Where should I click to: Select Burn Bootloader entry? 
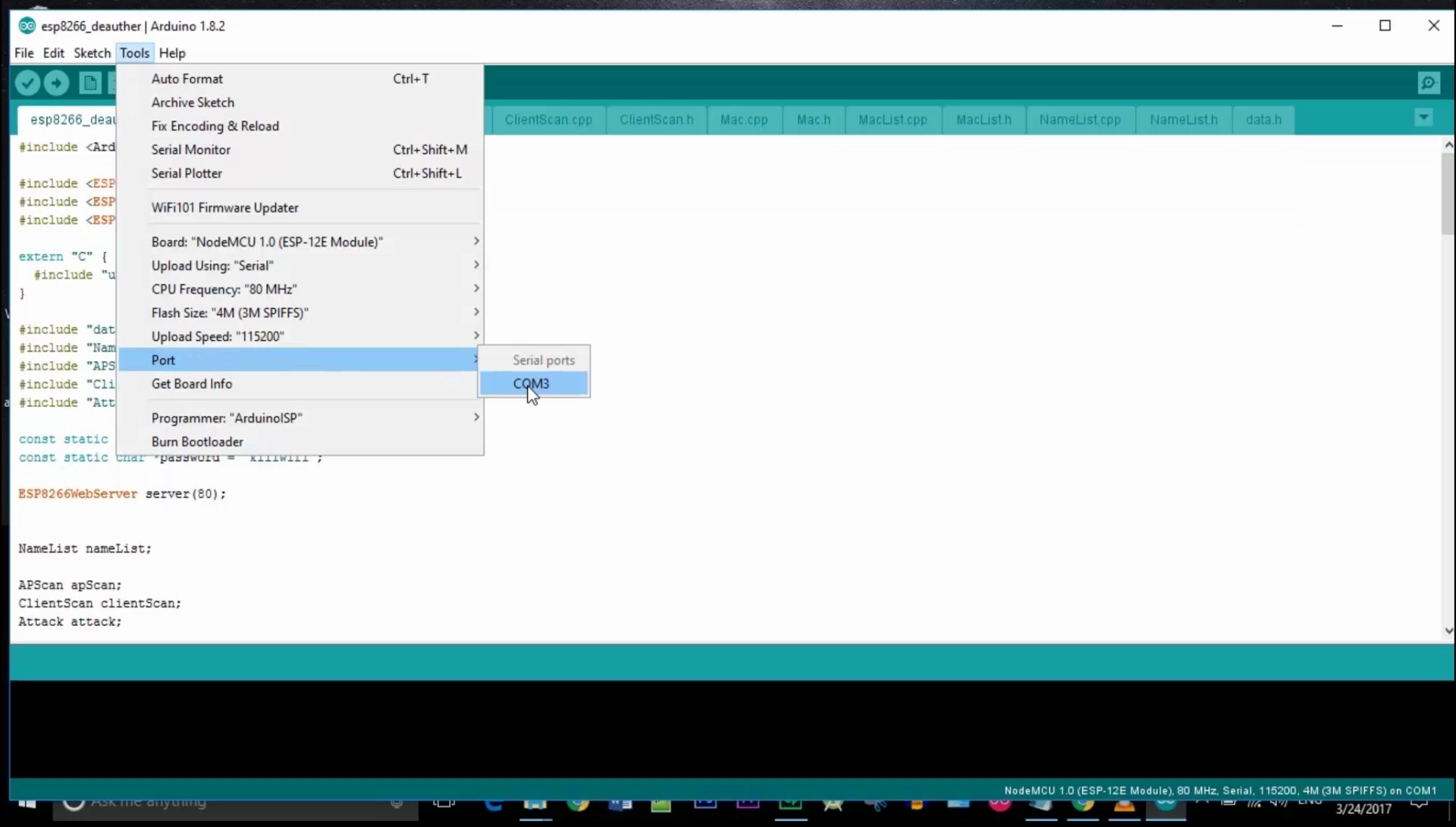click(301, 442)
